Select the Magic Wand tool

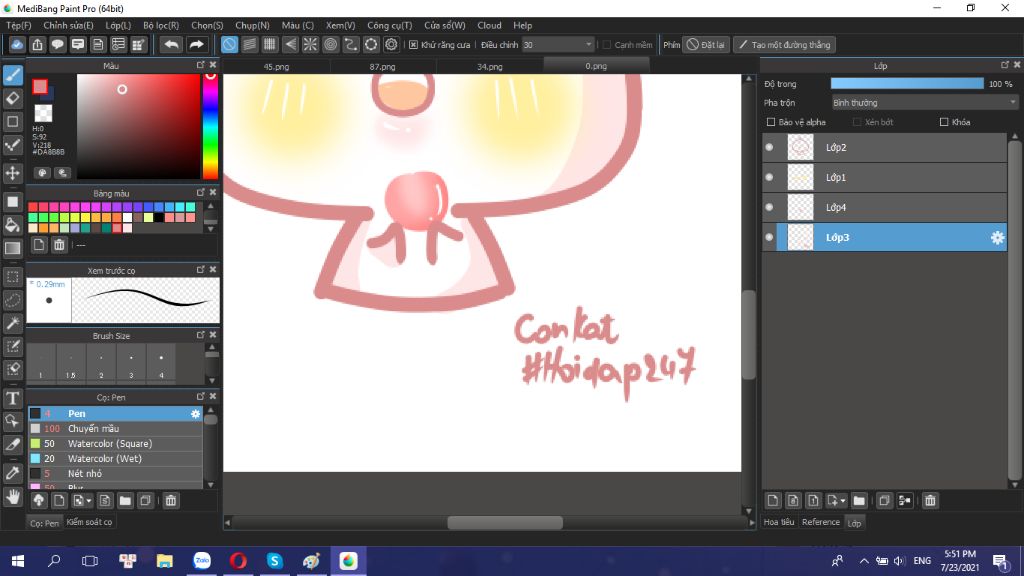(x=12, y=323)
